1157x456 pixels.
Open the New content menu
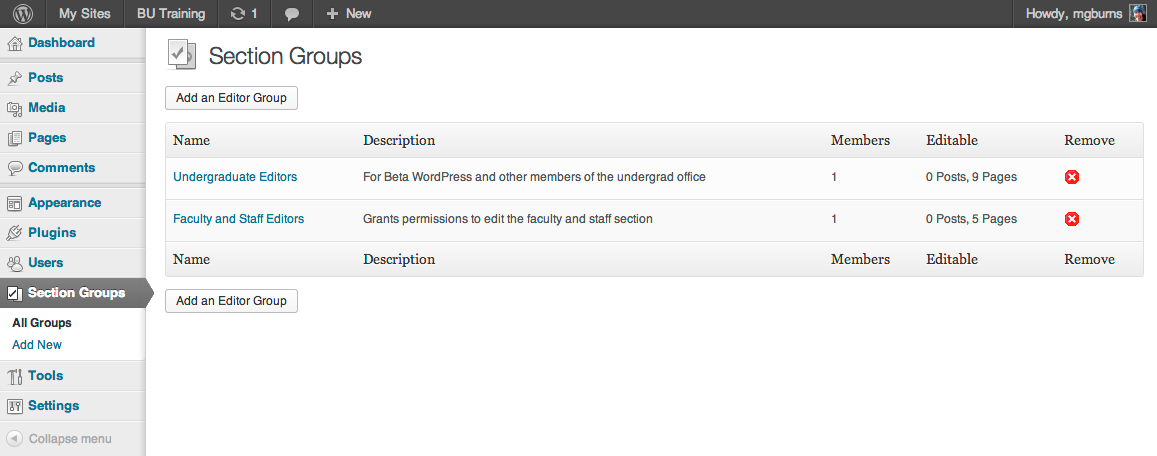click(349, 13)
